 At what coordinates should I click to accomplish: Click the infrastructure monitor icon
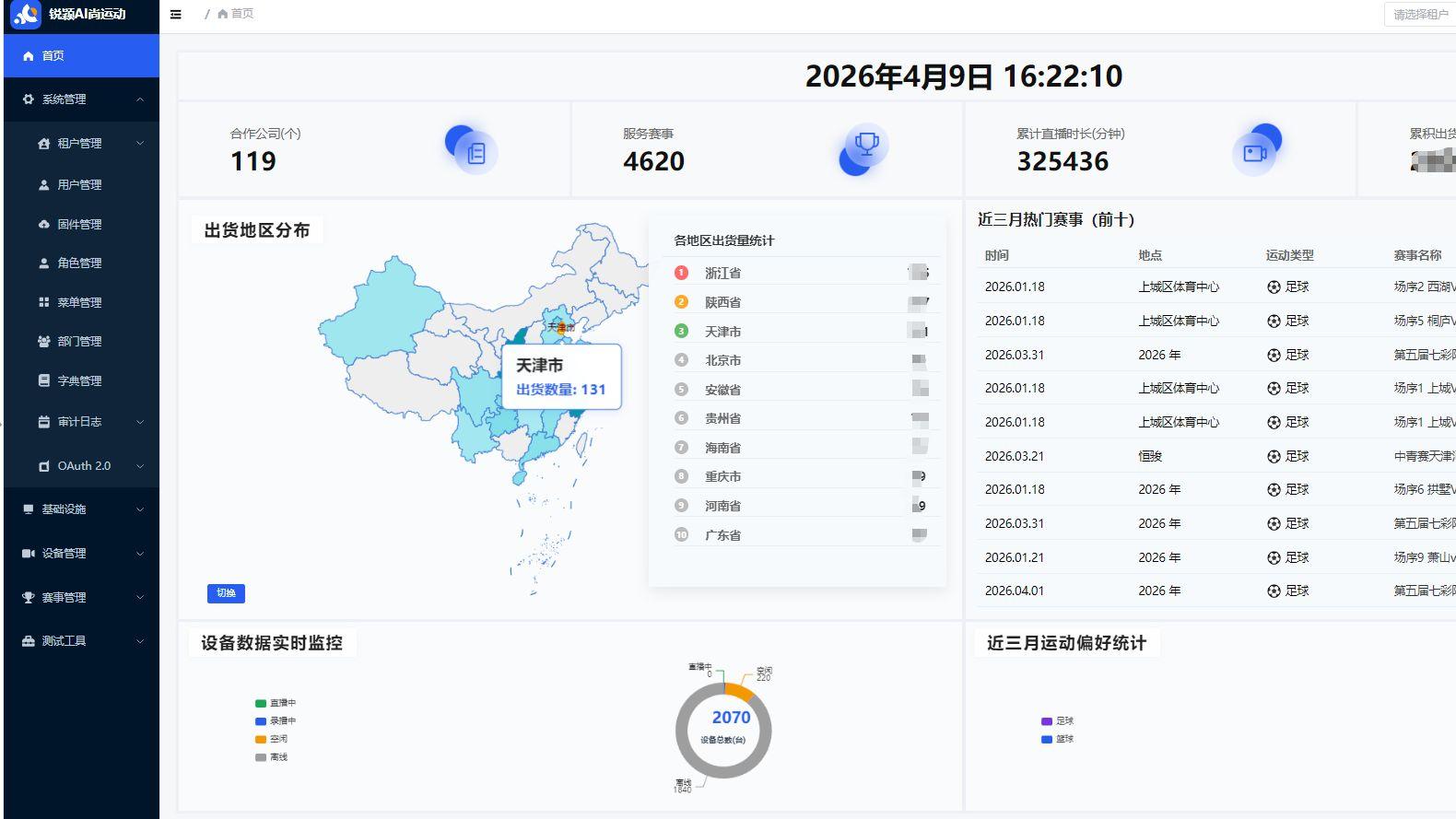(x=29, y=509)
